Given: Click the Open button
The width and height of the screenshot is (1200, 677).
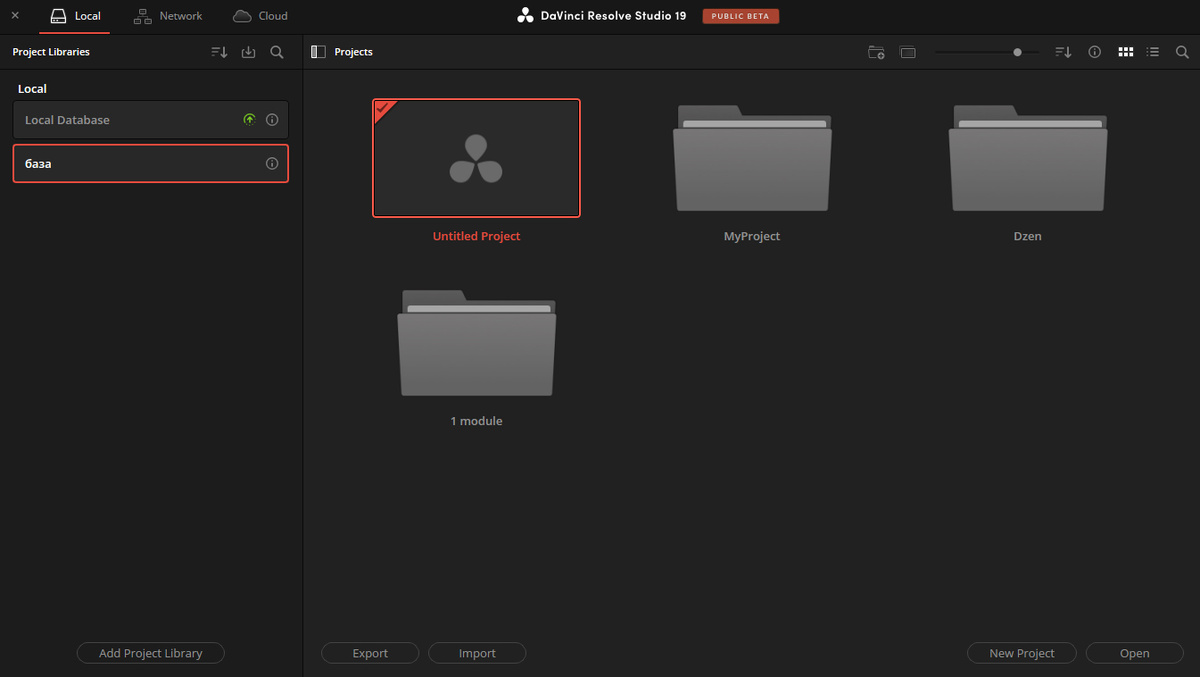Looking at the screenshot, I should [x=1134, y=653].
